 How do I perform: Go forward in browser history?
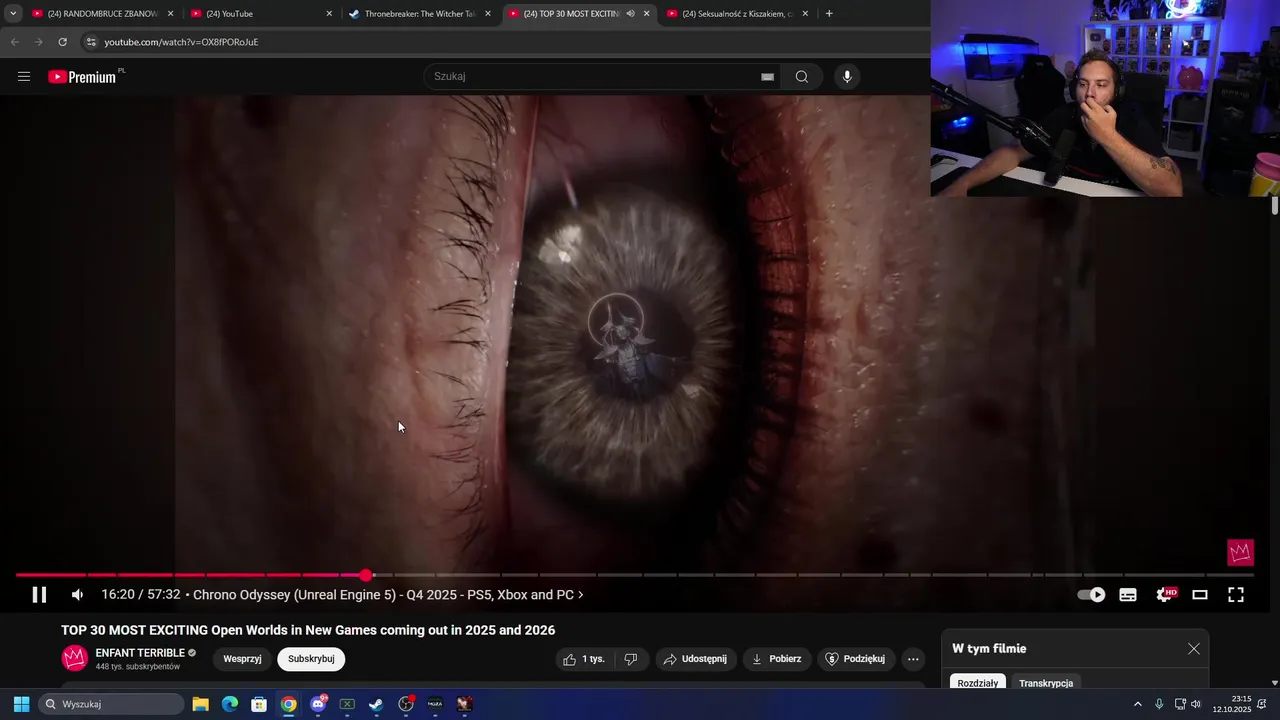(x=38, y=42)
